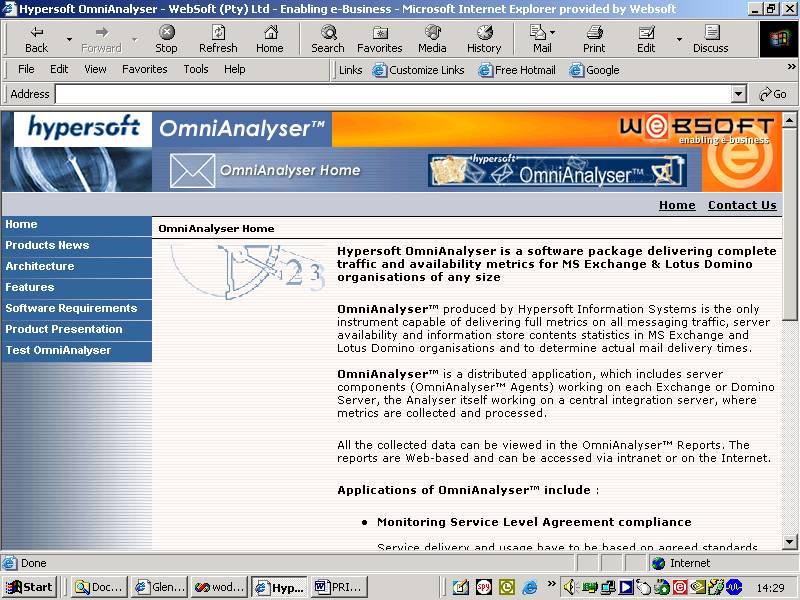Open the Free Hotmail link

517,70
